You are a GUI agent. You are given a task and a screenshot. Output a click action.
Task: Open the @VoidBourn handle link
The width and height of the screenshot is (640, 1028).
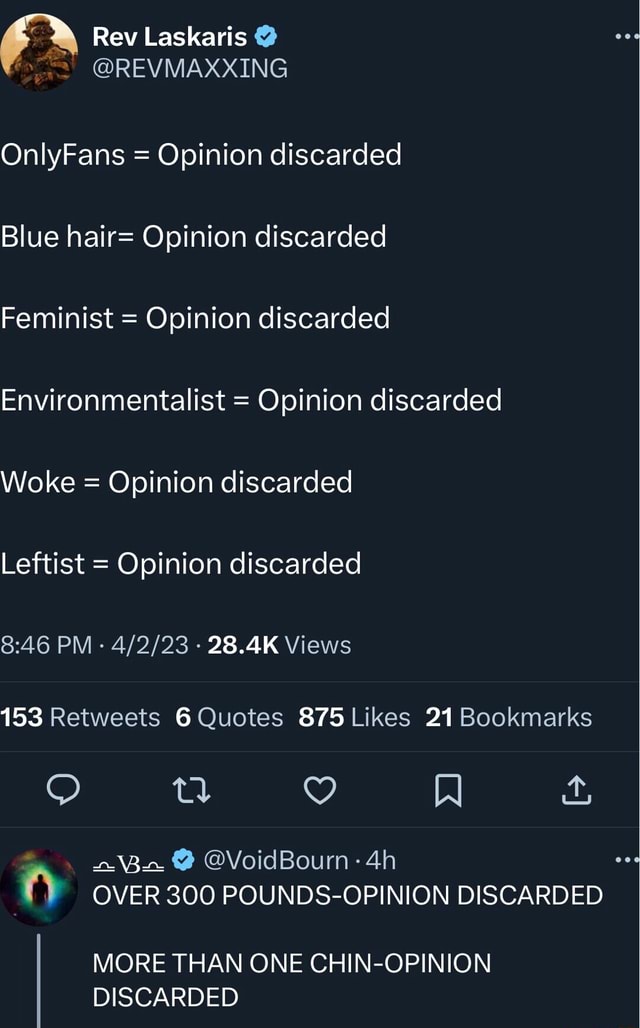275,860
